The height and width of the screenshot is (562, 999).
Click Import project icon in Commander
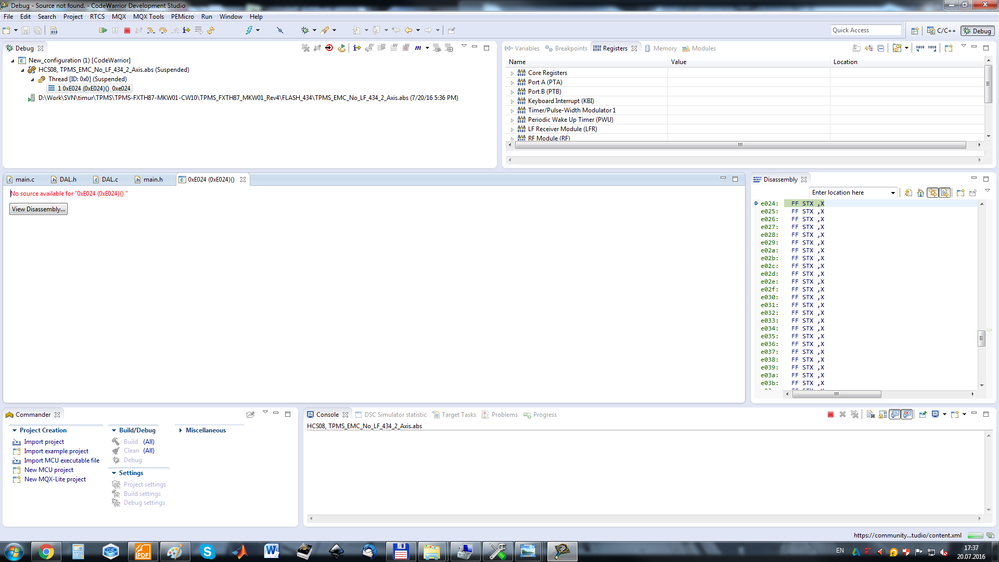tap(17, 442)
